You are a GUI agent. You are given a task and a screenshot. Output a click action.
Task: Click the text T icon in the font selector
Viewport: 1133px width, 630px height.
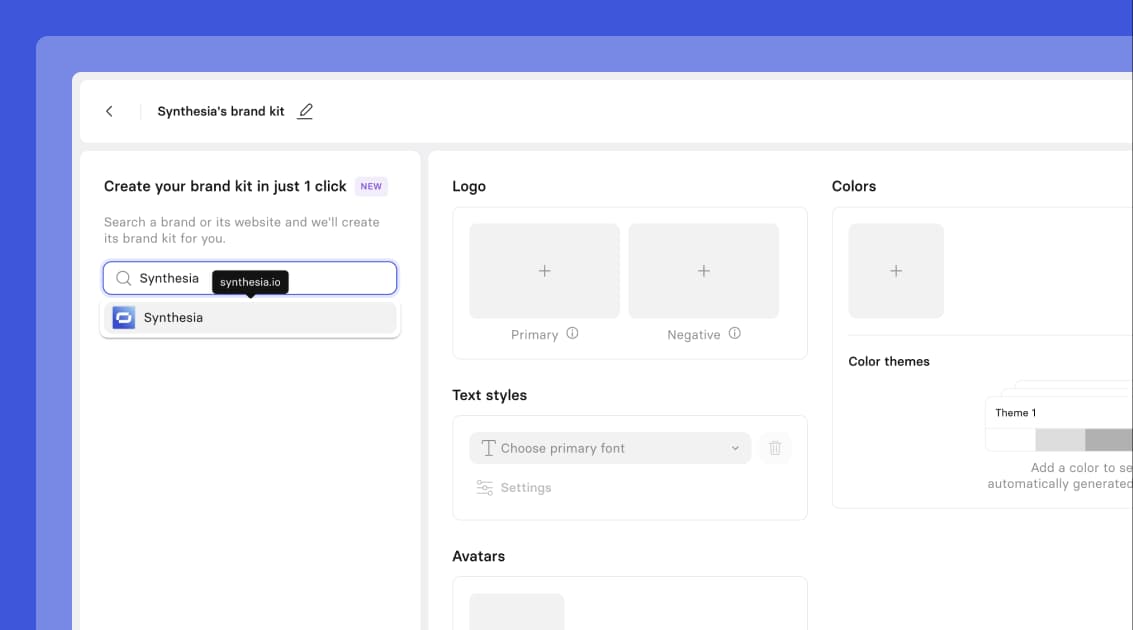tap(488, 448)
